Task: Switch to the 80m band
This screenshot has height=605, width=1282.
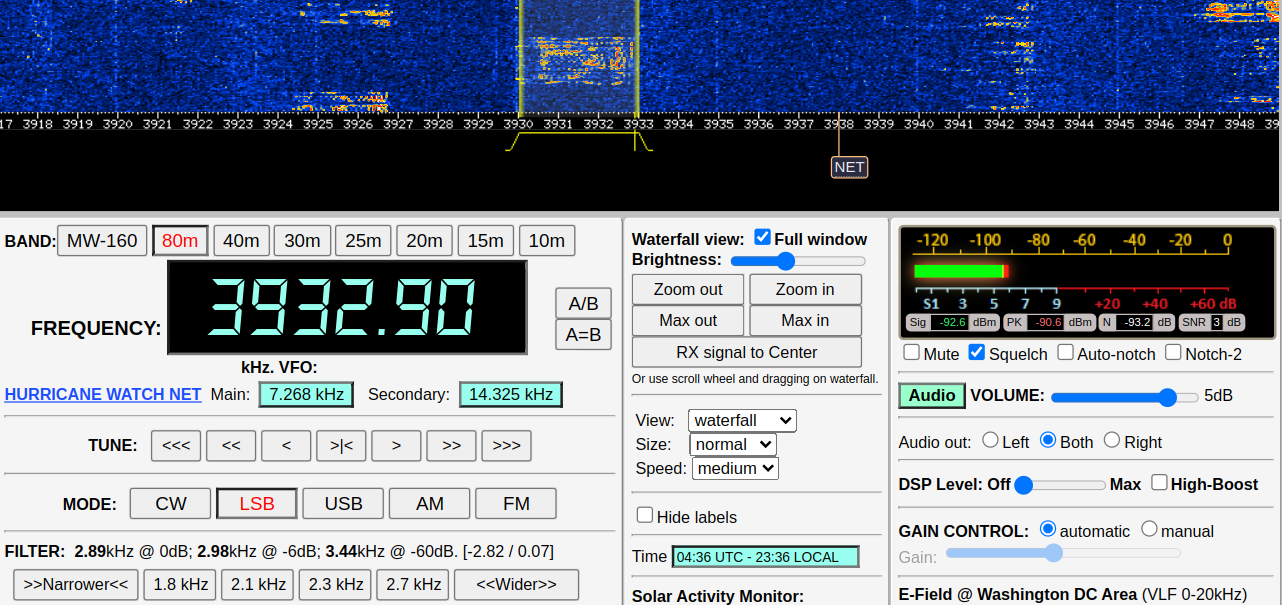Action: tap(180, 241)
